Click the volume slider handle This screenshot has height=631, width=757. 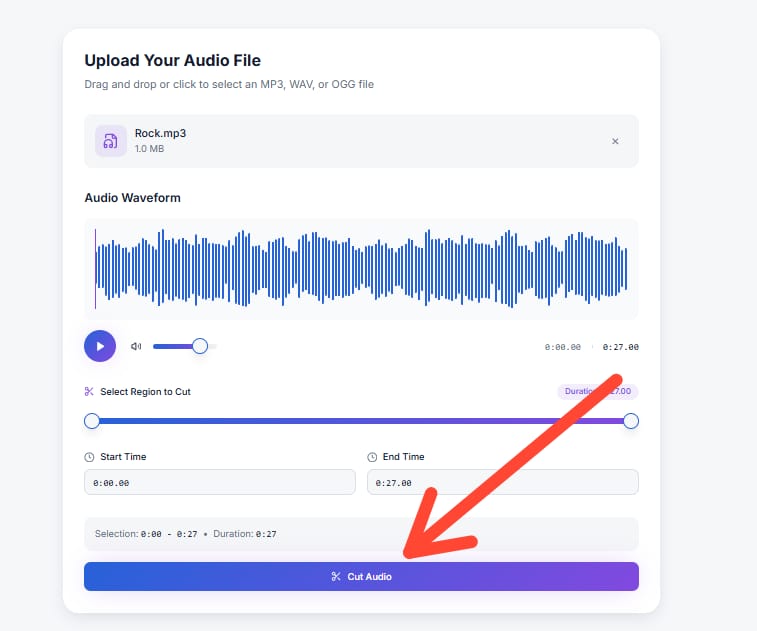[x=200, y=346]
